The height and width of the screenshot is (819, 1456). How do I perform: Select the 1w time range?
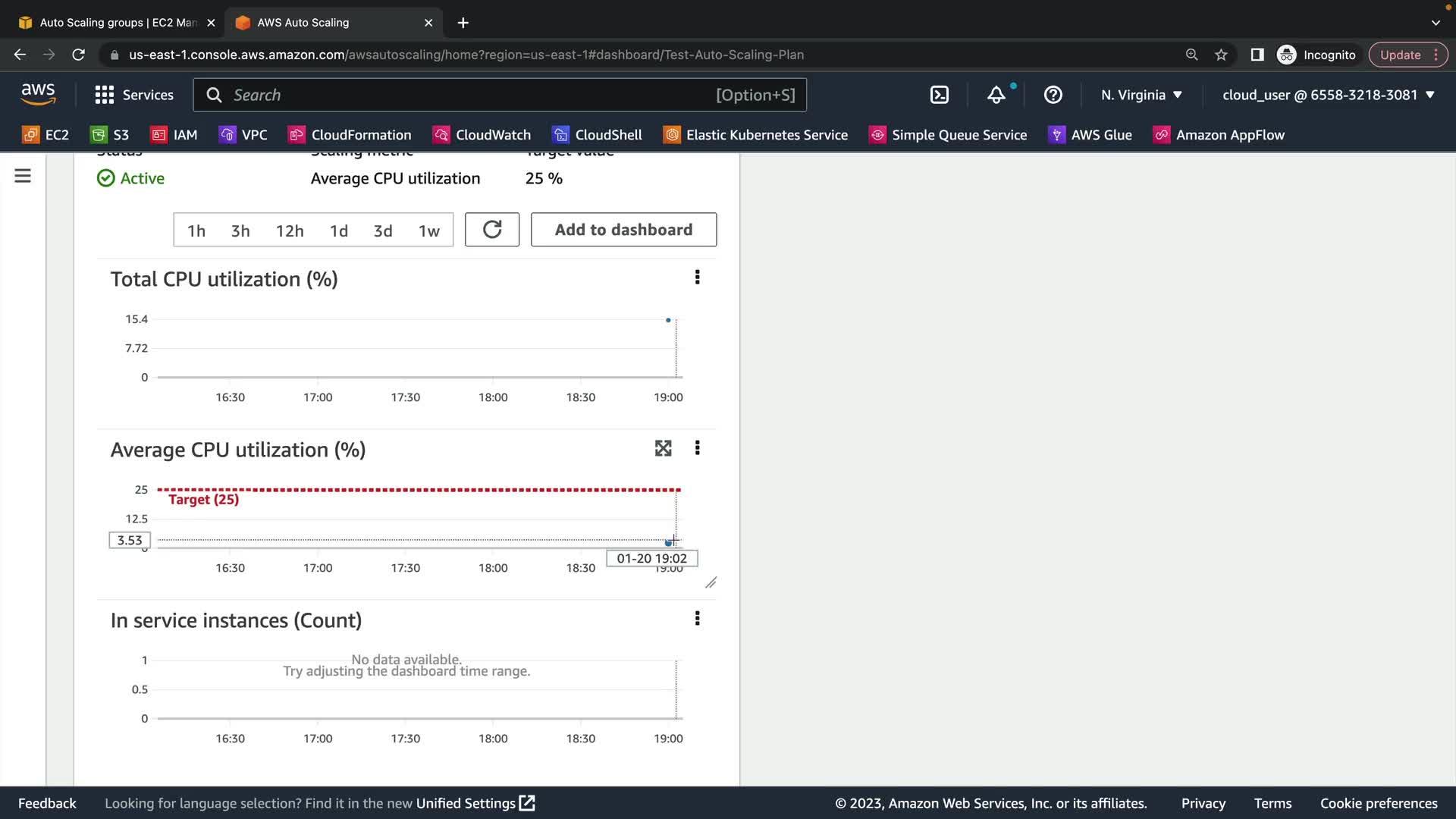click(428, 231)
